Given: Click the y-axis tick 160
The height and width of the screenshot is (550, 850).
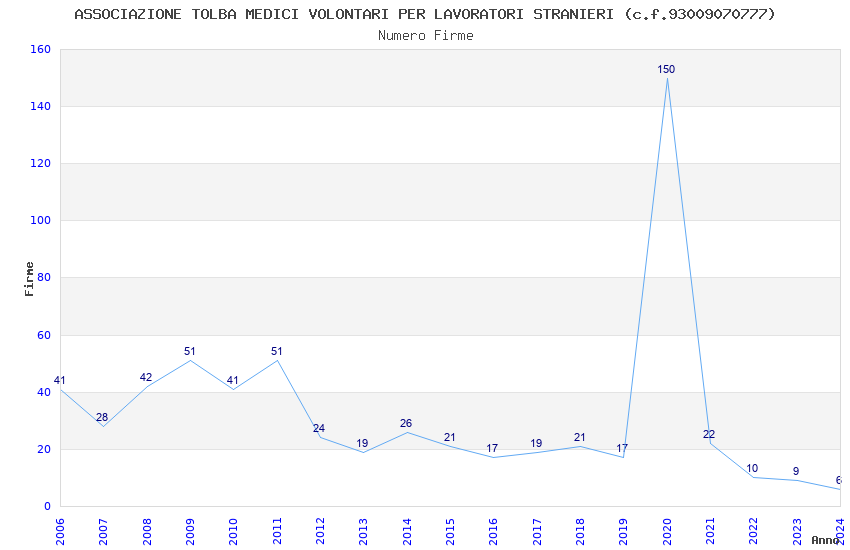Looking at the screenshot, I should coord(41,49).
